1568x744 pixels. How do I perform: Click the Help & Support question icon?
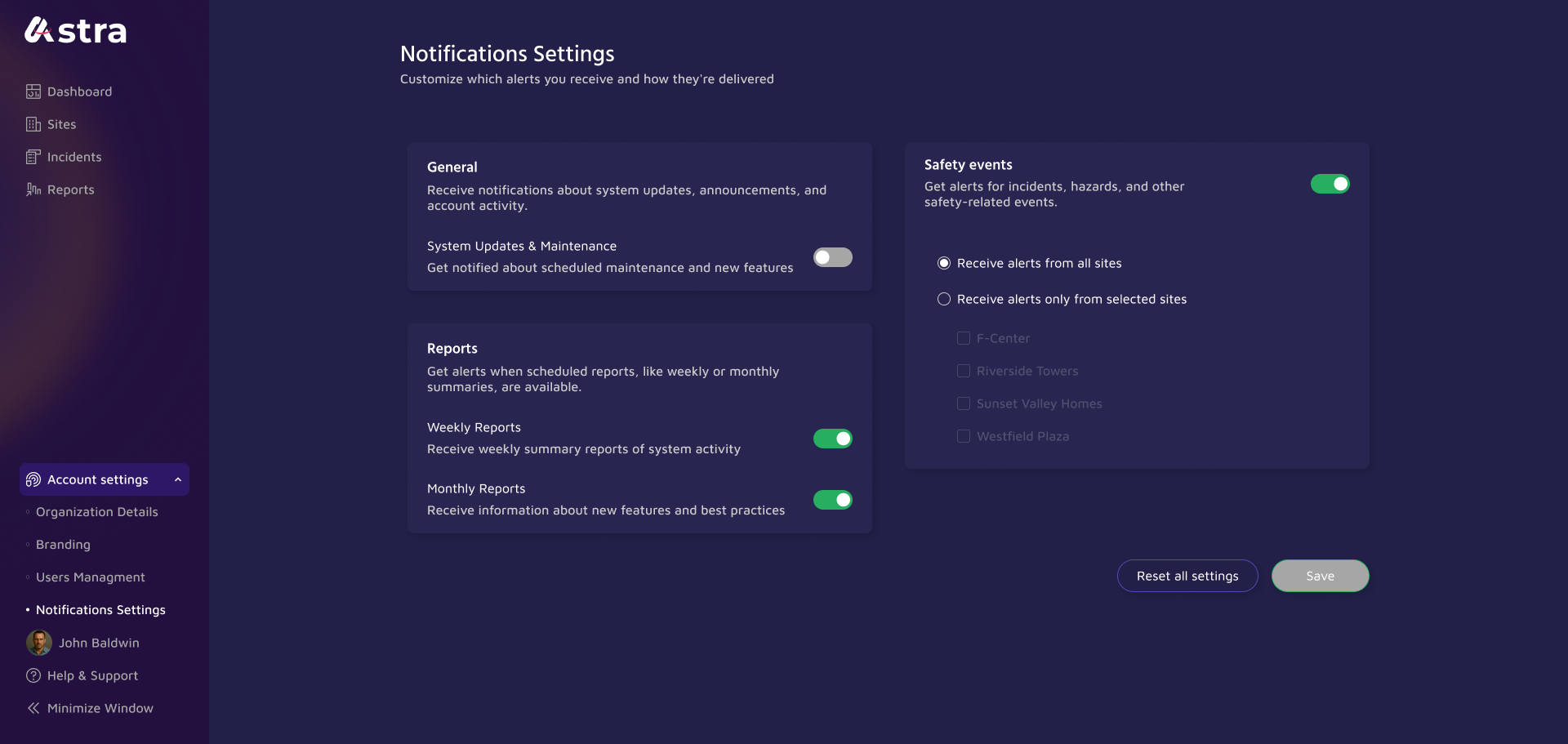pos(33,675)
